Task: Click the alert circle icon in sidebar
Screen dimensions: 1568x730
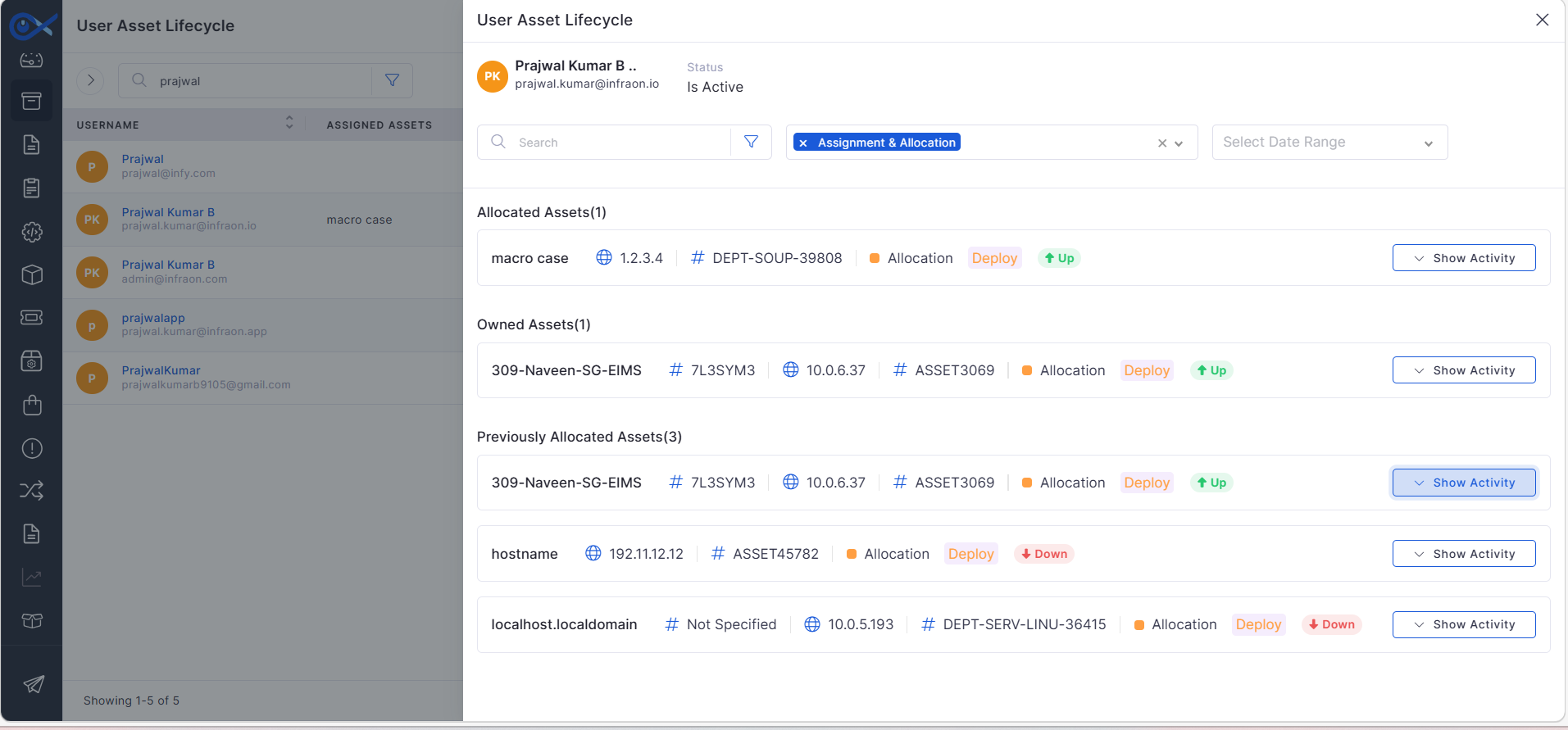Action: point(31,448)
